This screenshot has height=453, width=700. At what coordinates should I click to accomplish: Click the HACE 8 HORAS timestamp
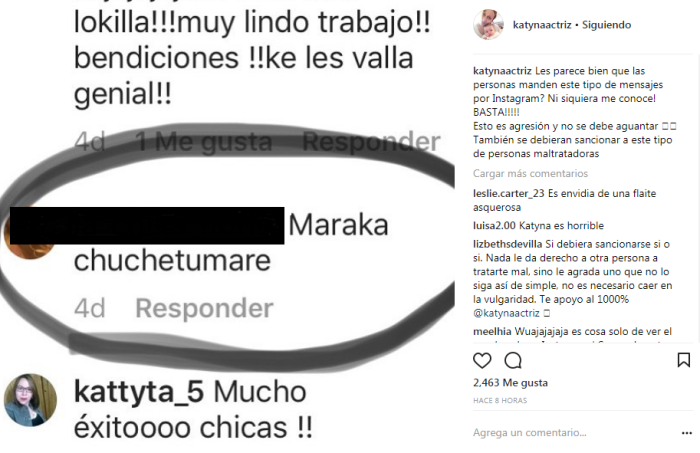[500, 400]
